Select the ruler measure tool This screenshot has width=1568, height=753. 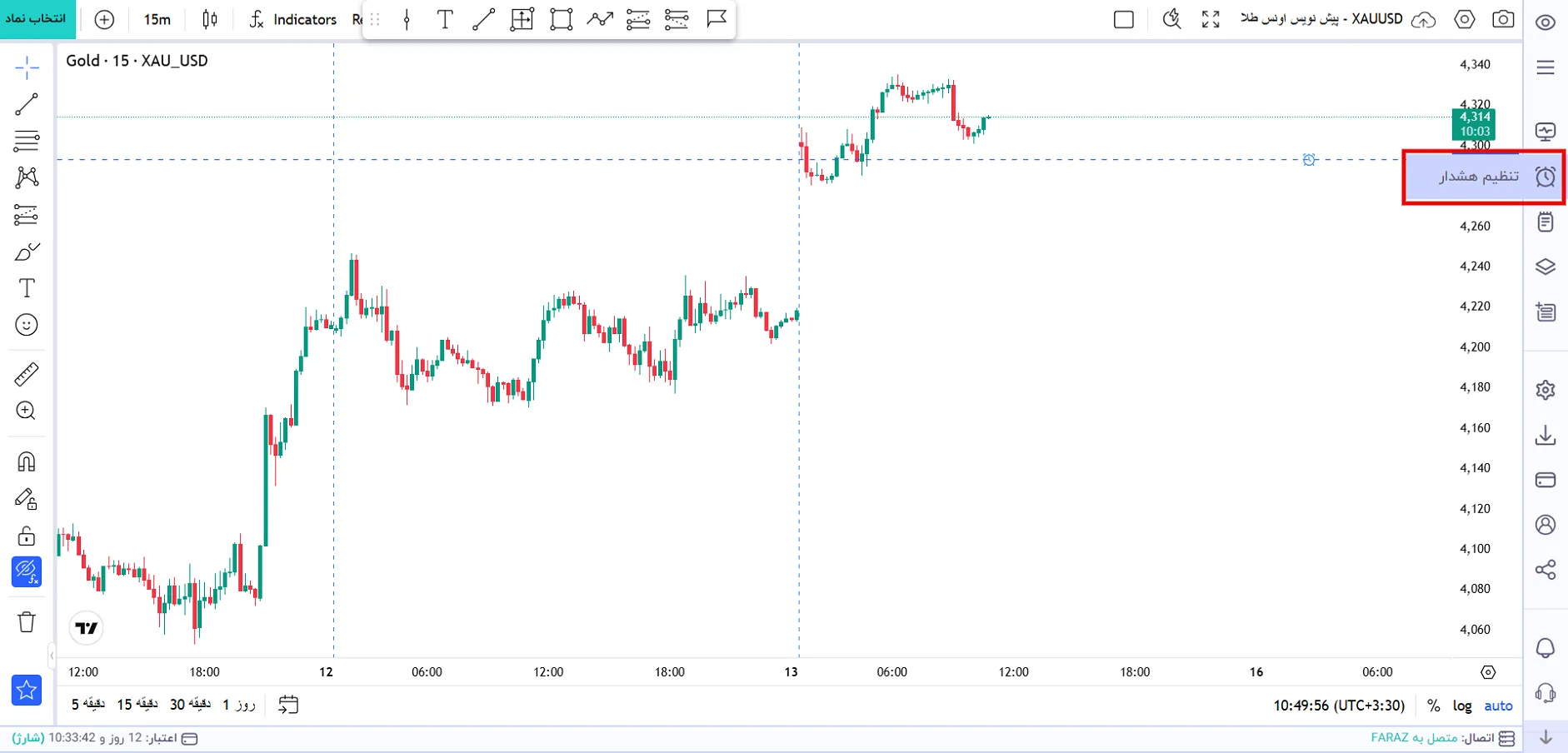tap(27, 374)
